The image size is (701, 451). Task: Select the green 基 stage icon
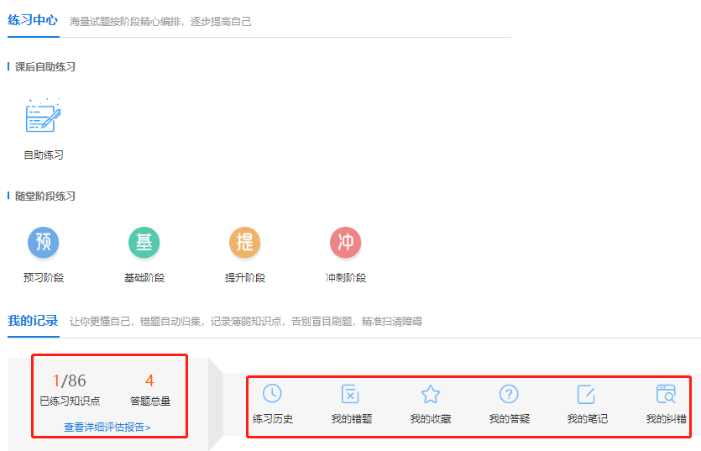[x=144, y=242]
